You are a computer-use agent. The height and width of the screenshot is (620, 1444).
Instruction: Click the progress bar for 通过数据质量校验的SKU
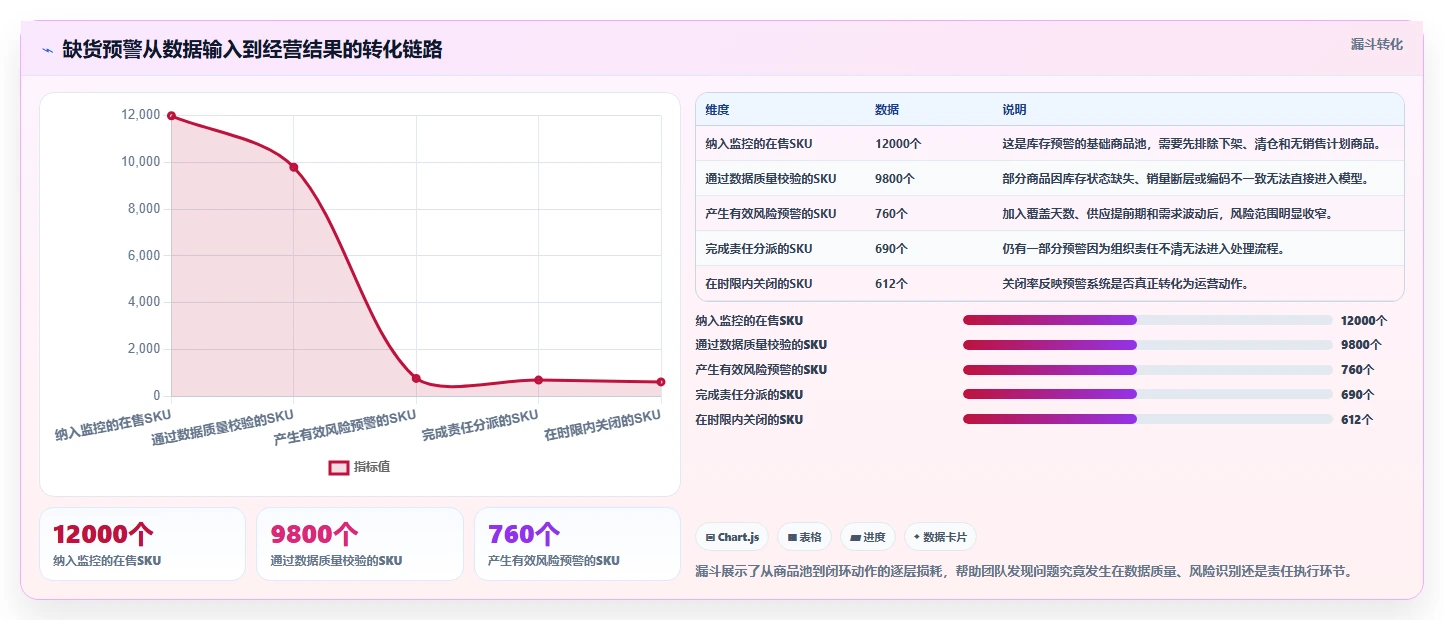coord(1147,345)
